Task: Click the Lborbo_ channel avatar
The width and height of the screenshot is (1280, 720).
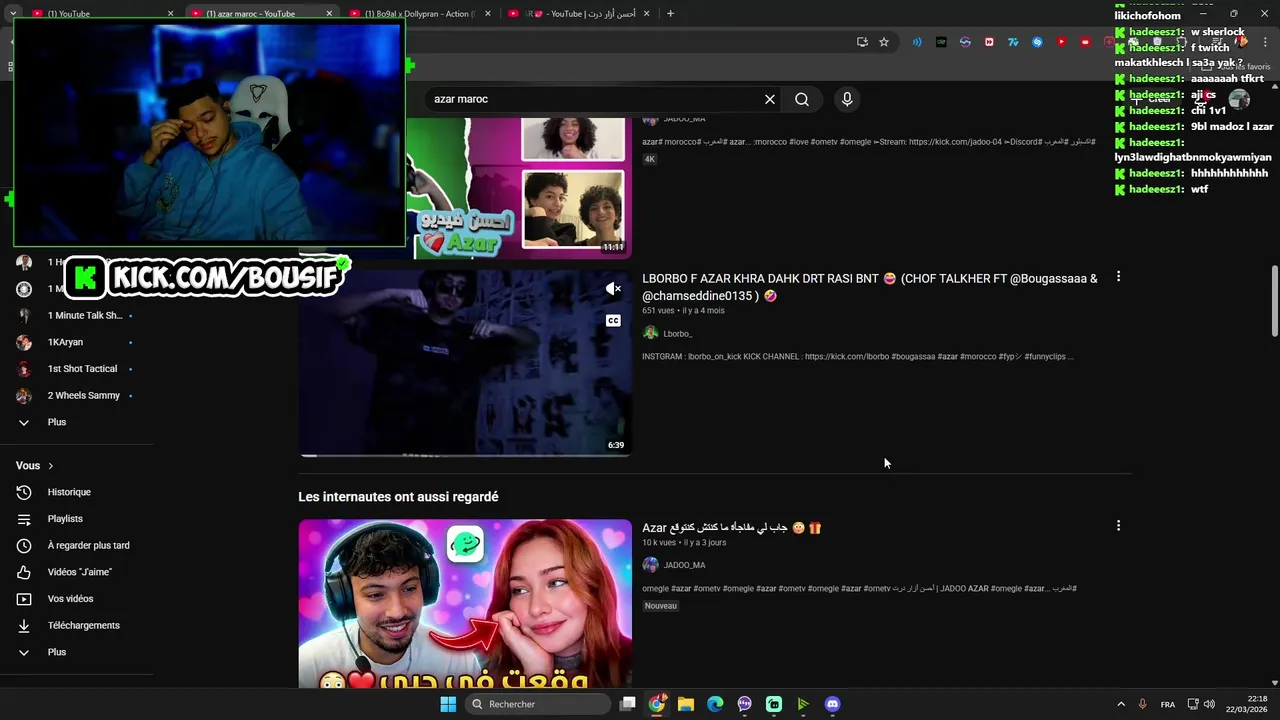Action: click(650, 333)
